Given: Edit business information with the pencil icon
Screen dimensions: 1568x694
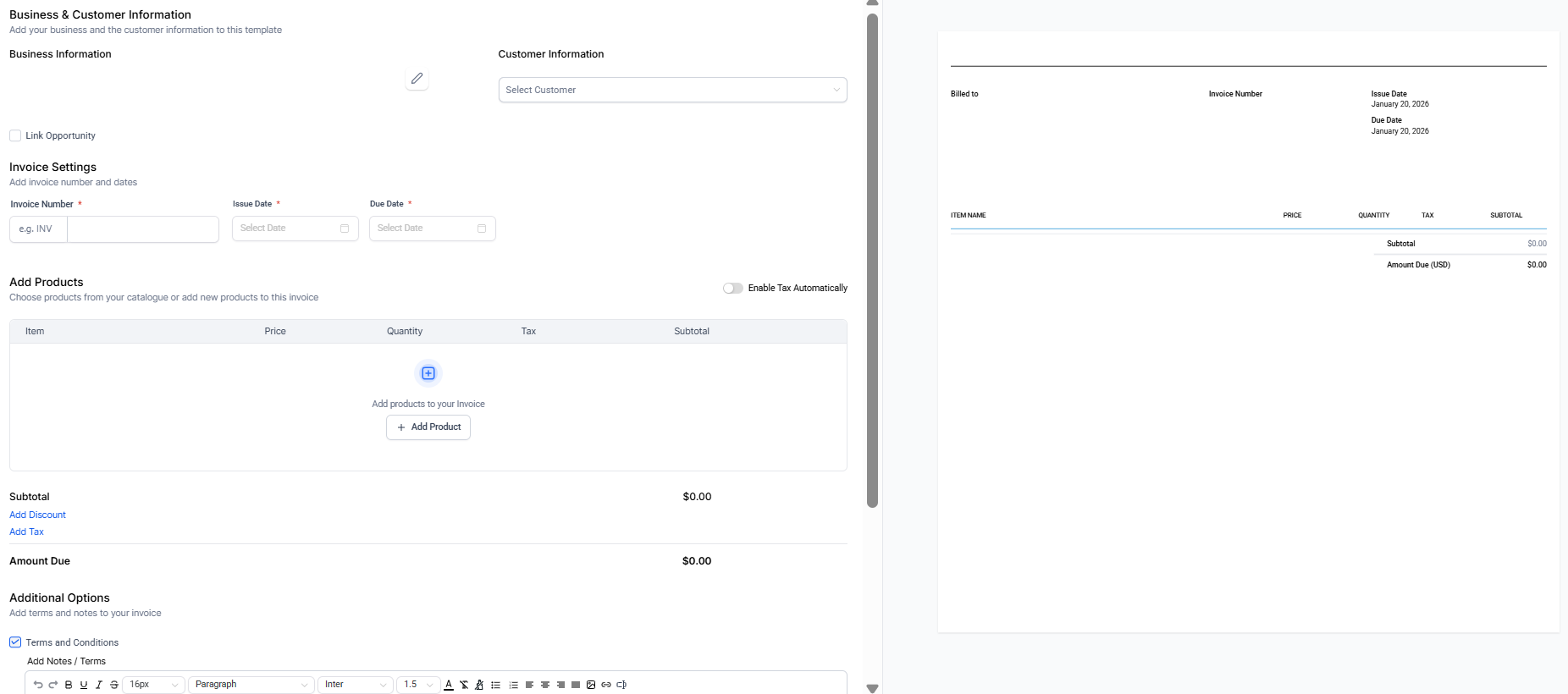Looking at the screenshot, I should pos(417,79).
